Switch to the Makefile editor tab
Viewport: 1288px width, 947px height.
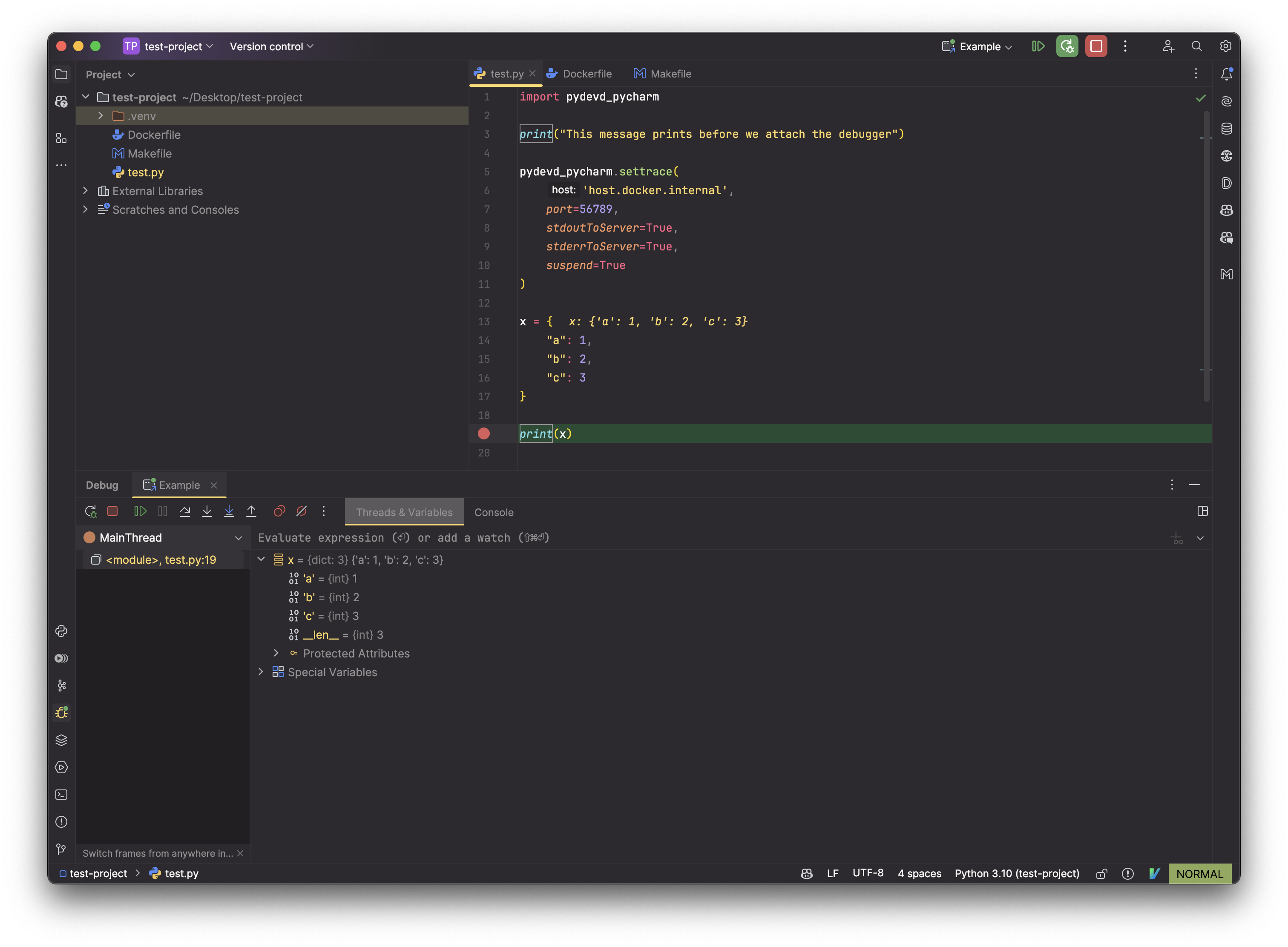[x=663, y=74]
